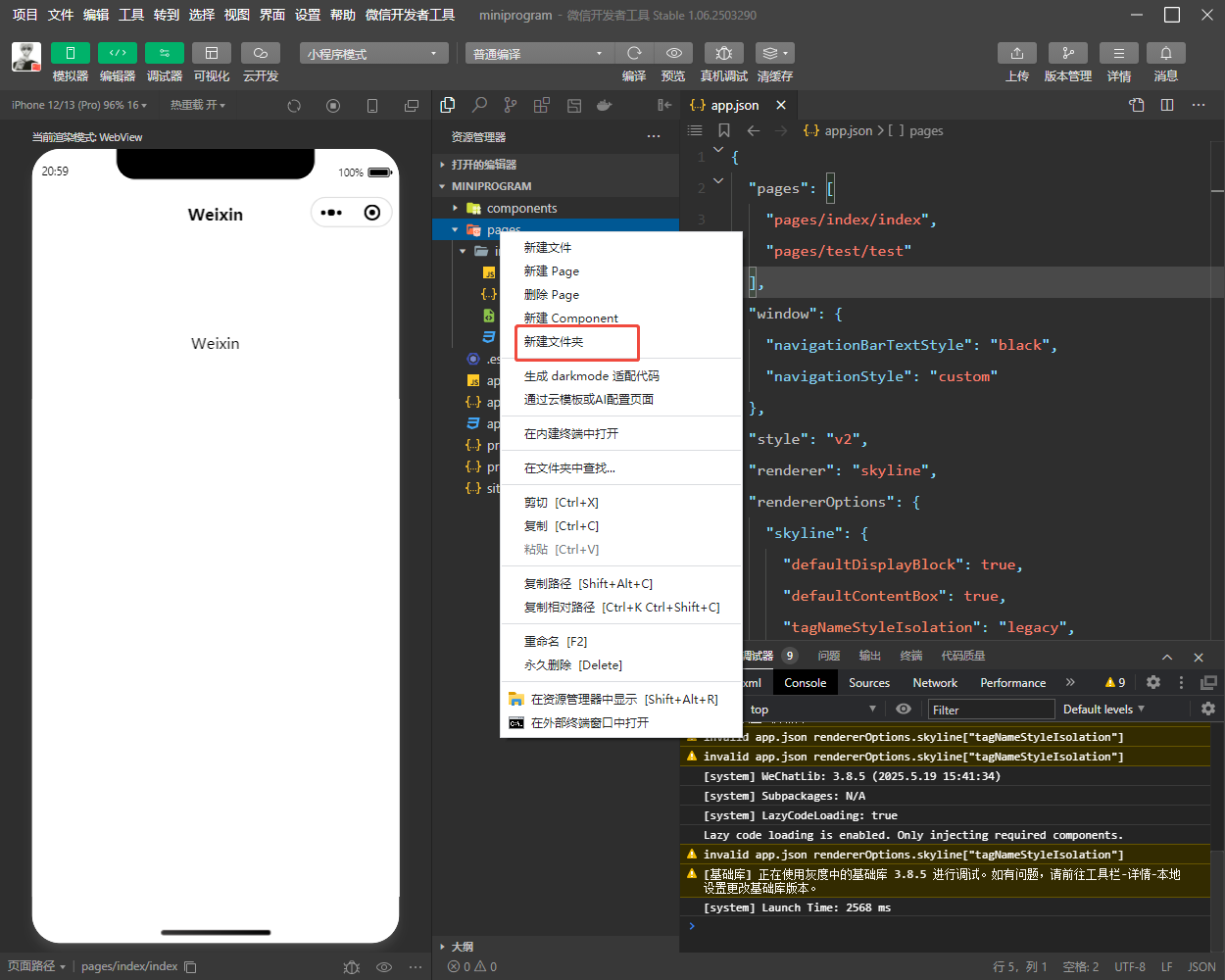
Task: Open the 文件 menu
Action: pos(61,15)
